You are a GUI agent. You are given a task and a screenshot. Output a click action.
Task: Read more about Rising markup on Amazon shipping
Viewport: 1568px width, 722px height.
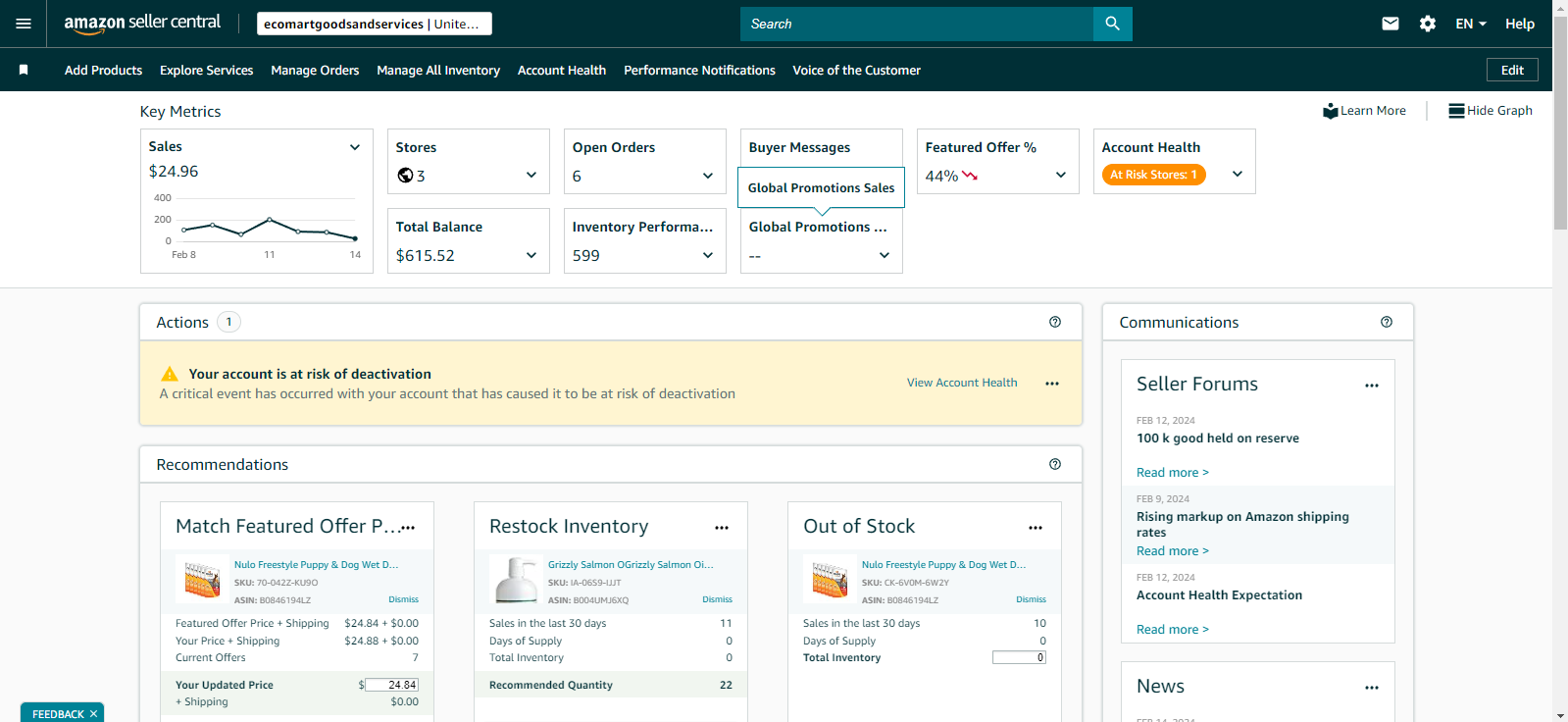coord(1173,551)
